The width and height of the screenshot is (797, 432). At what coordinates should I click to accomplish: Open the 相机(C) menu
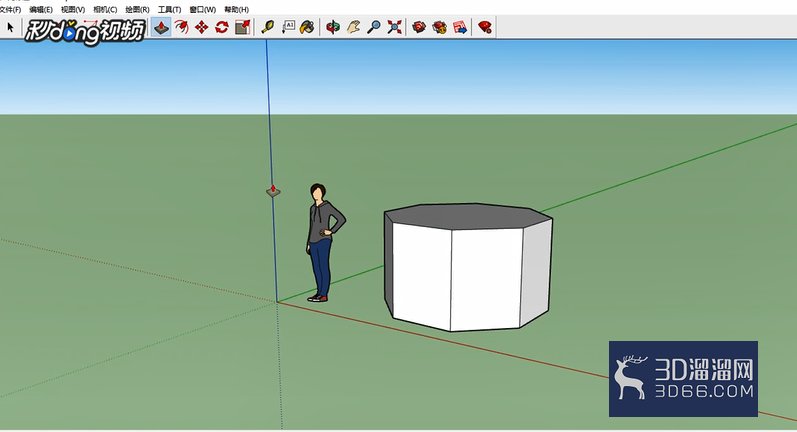point(105,10)
